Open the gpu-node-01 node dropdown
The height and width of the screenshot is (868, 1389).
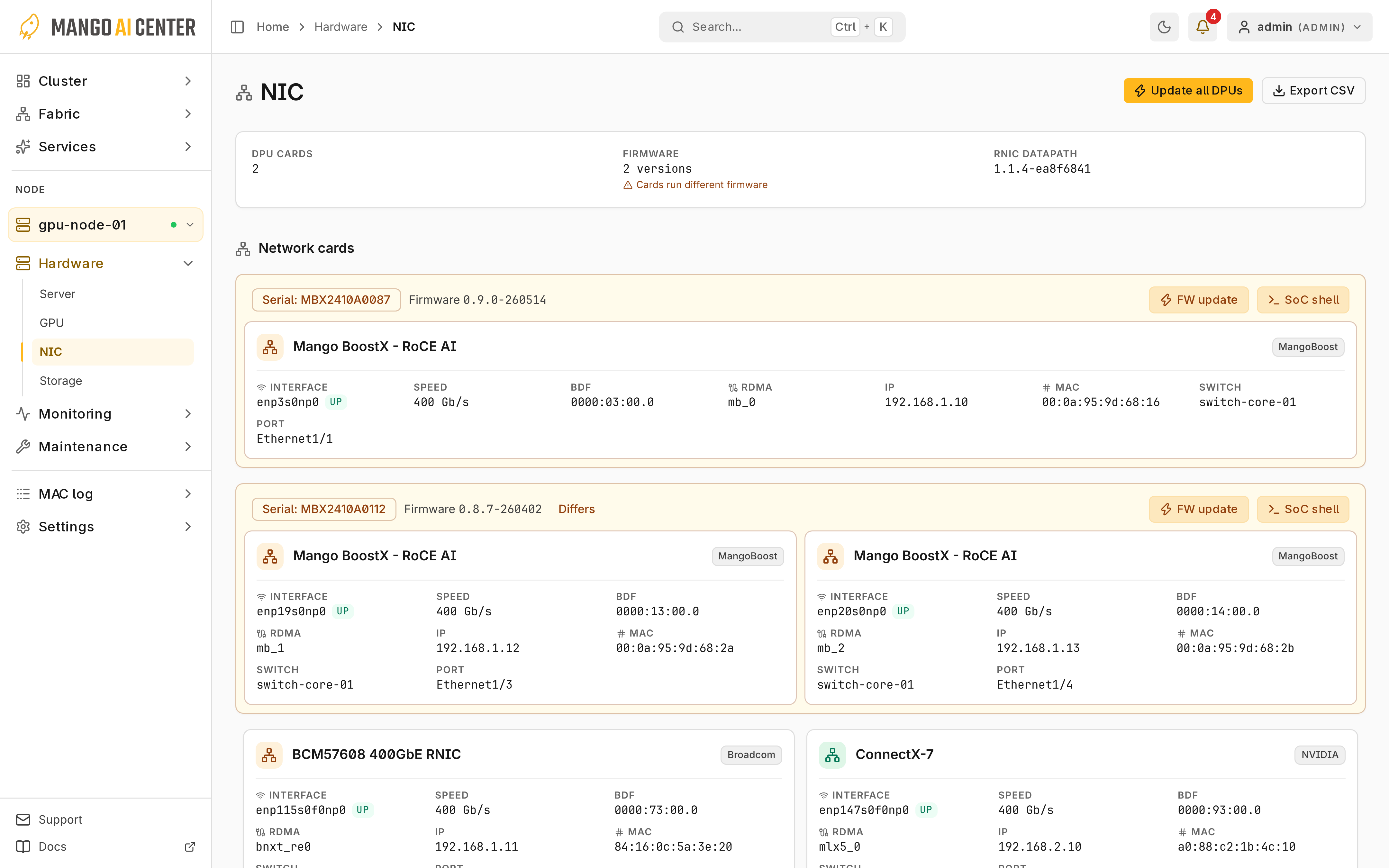point(105,224)
